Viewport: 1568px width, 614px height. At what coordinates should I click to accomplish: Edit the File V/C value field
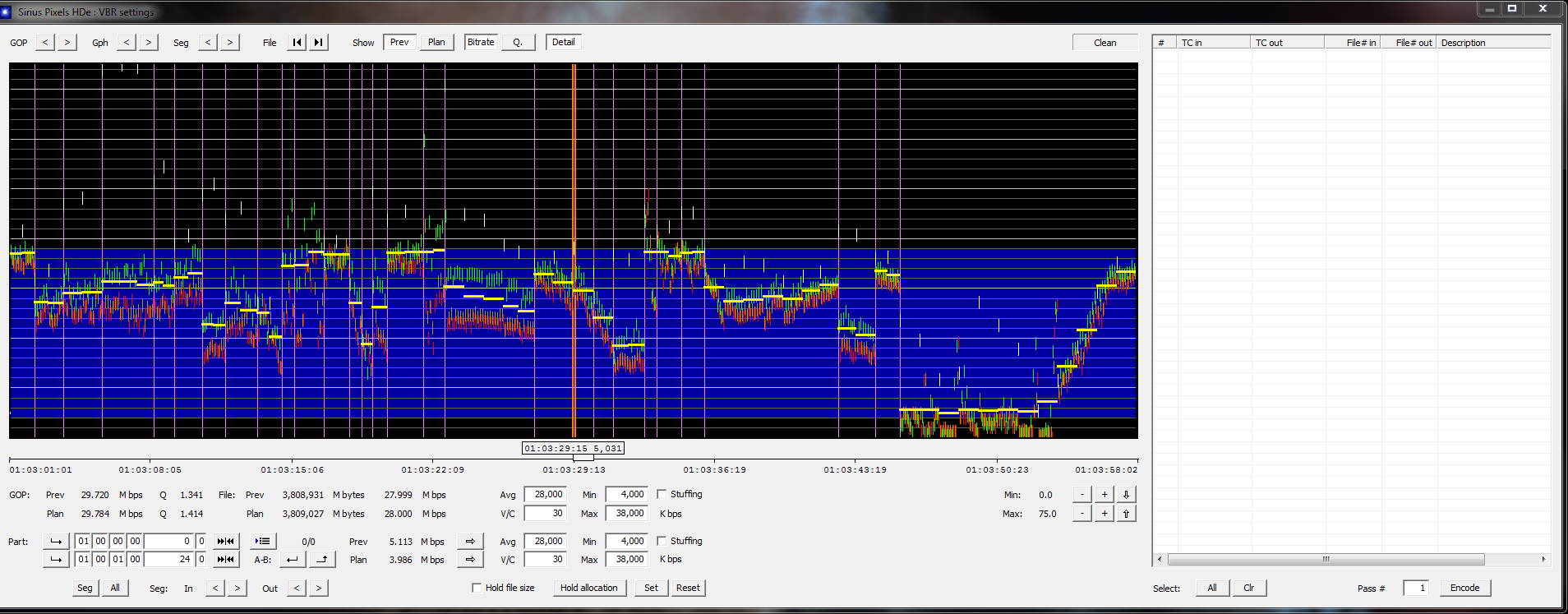(546, 514)
